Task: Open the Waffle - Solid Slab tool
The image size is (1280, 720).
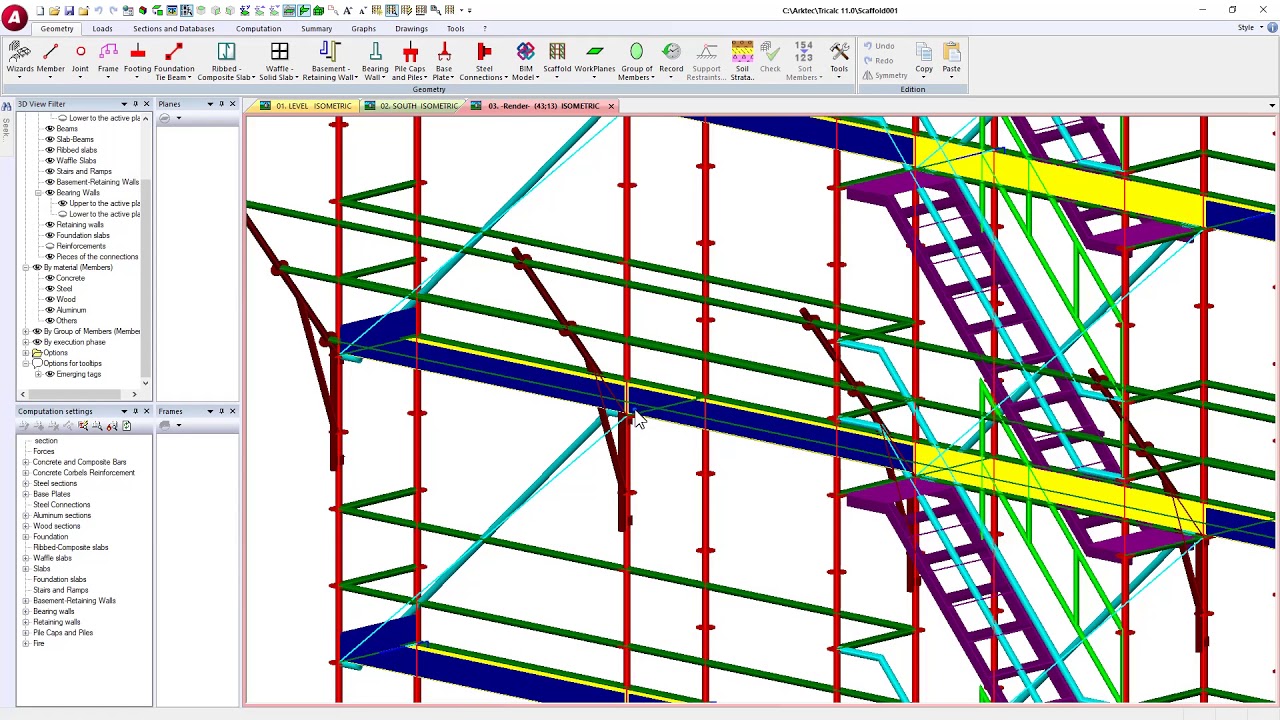Action: 279,61
